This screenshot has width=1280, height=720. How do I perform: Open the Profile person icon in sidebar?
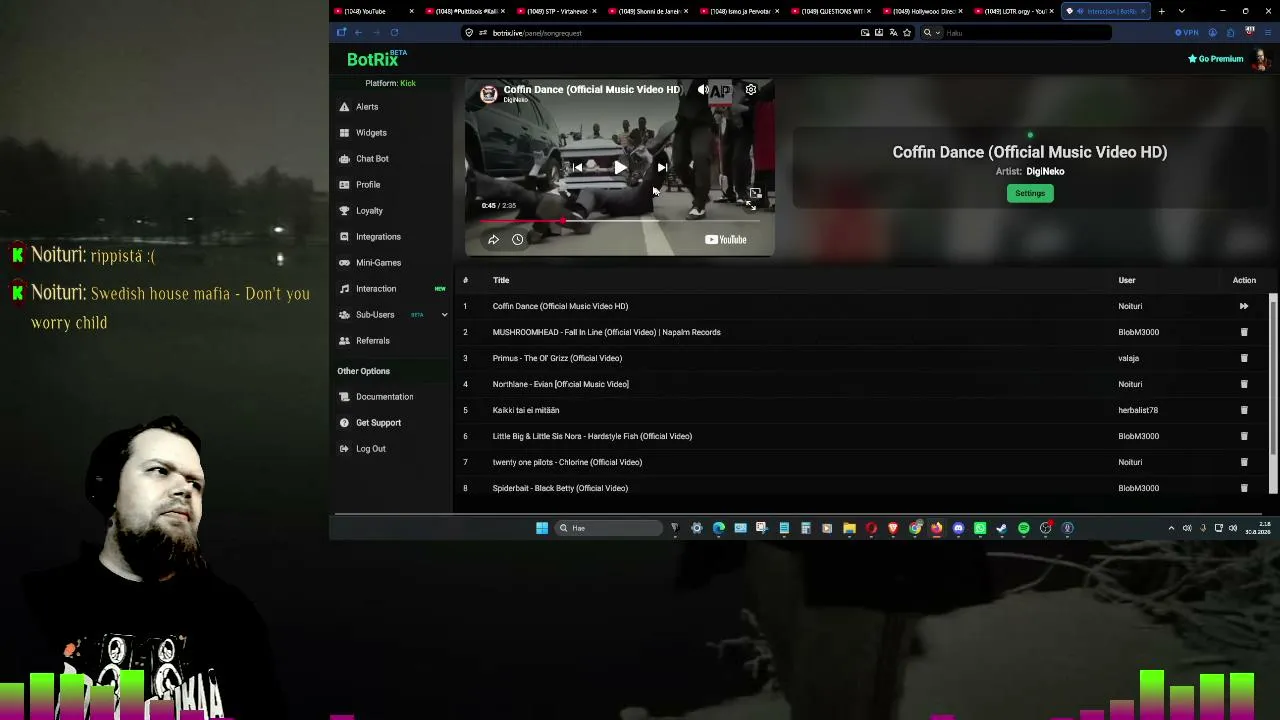(344, 185)
